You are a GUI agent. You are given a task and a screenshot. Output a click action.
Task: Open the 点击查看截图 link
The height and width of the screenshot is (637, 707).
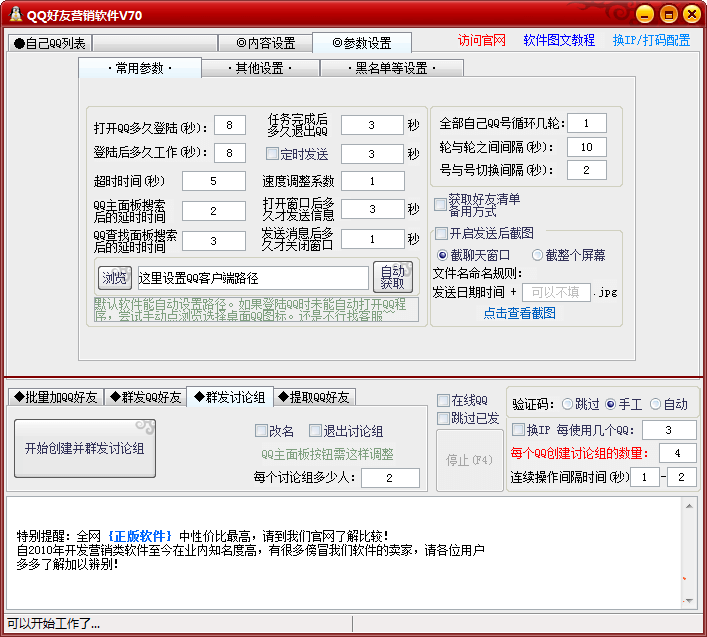tap(519, 313)
